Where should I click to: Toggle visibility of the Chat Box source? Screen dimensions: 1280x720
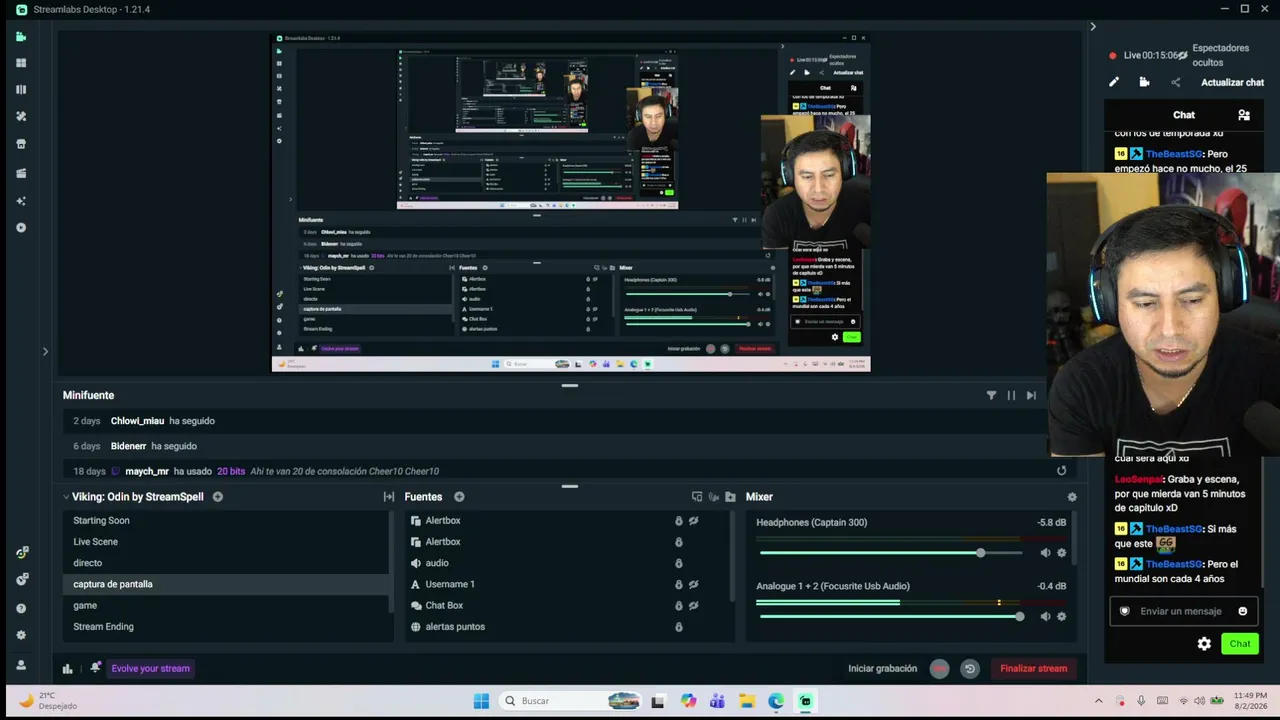[693, 605]
